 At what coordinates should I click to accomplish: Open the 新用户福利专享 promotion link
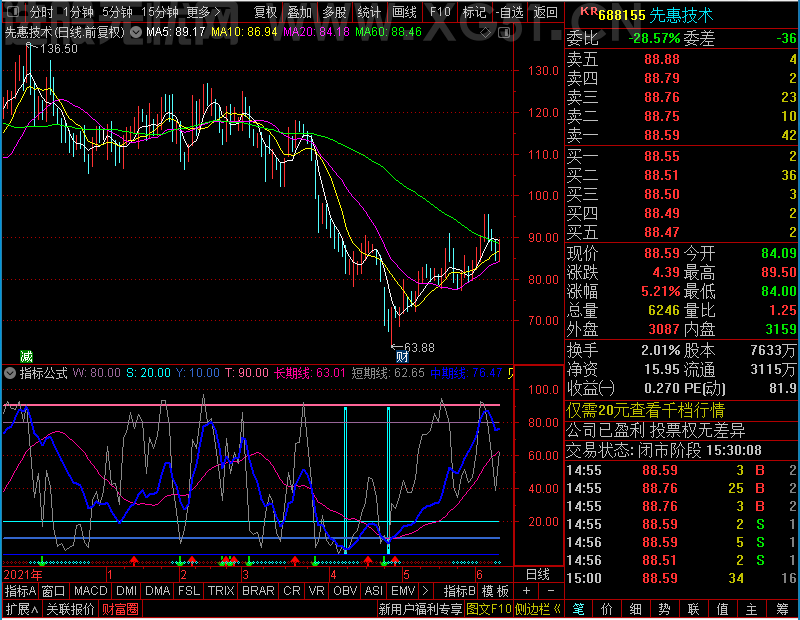[420, 609]
